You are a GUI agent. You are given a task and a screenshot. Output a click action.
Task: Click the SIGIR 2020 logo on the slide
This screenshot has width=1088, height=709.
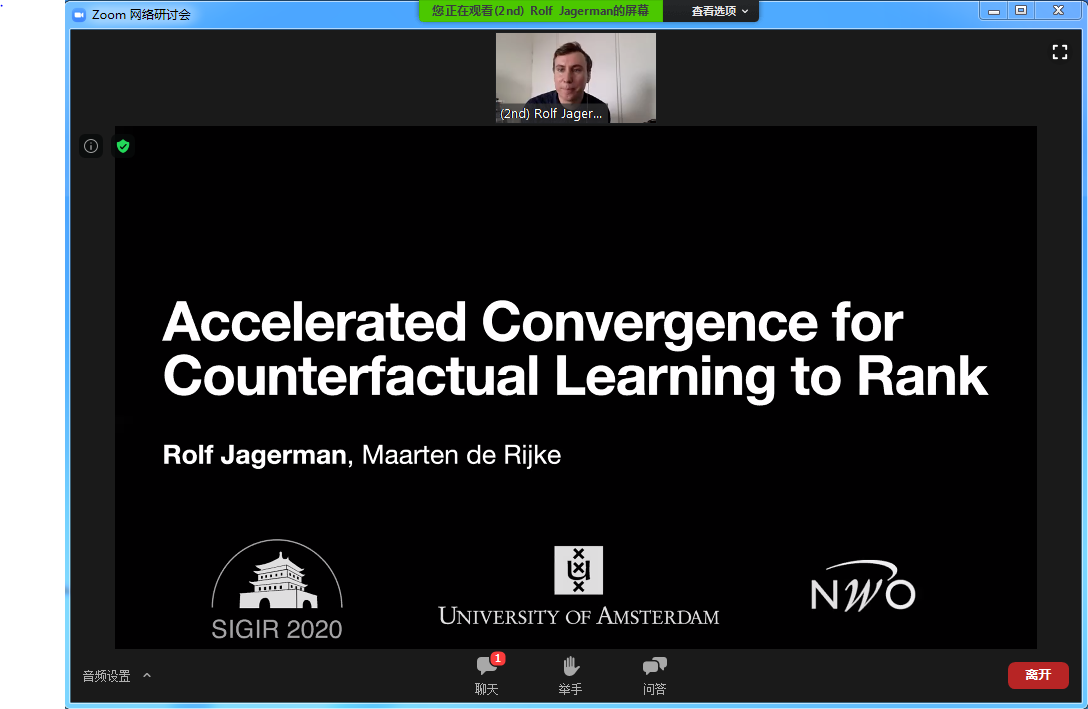pyautogui.click(x=277, y=590)
